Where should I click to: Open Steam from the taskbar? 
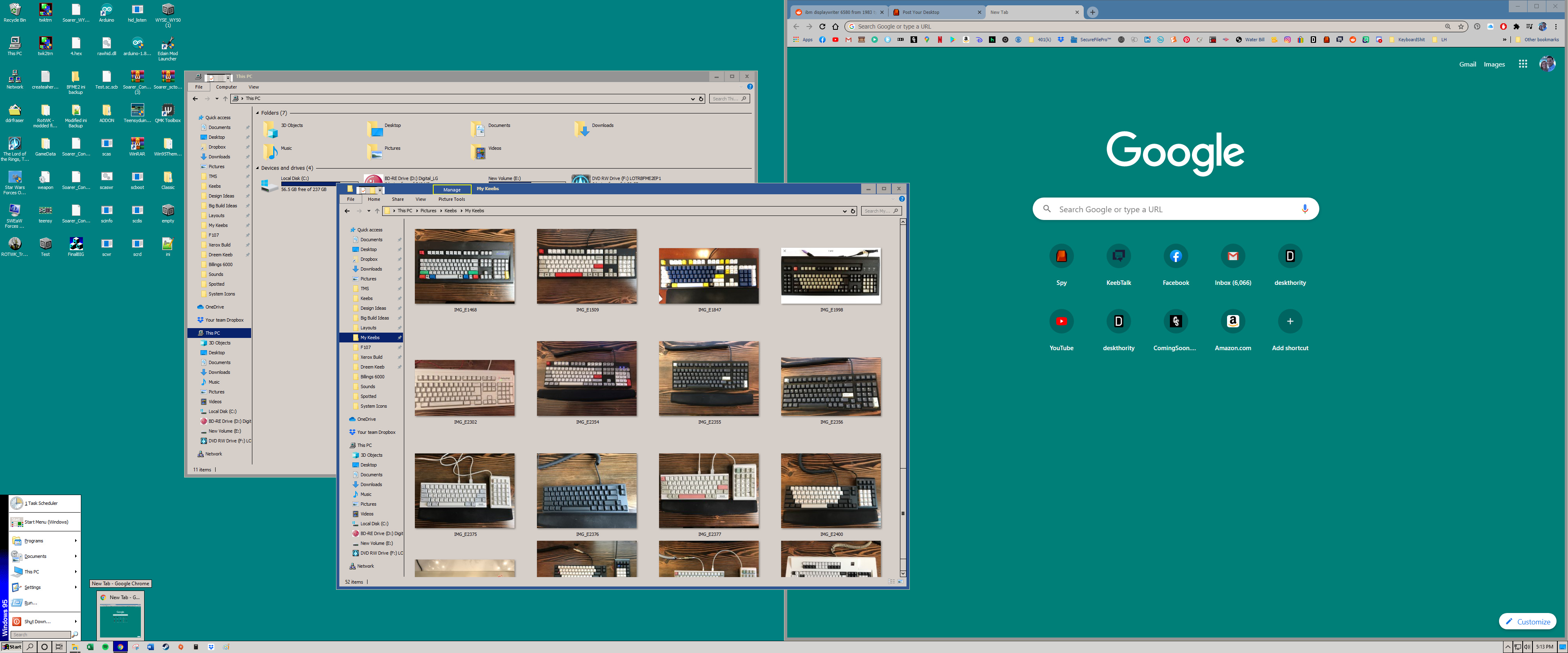pos(165,647)
